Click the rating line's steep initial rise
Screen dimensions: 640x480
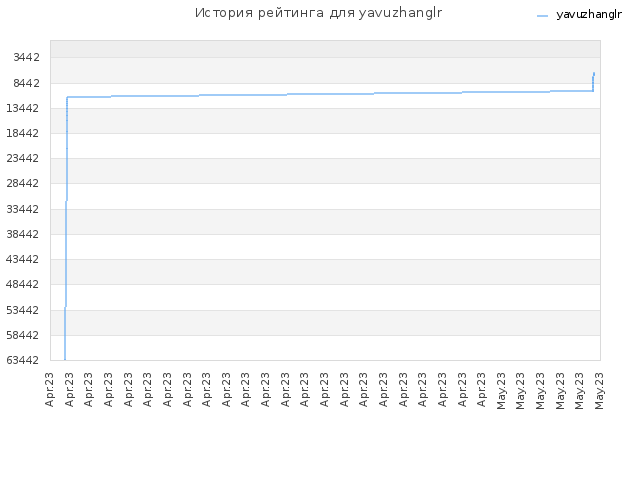pos(66,229)
